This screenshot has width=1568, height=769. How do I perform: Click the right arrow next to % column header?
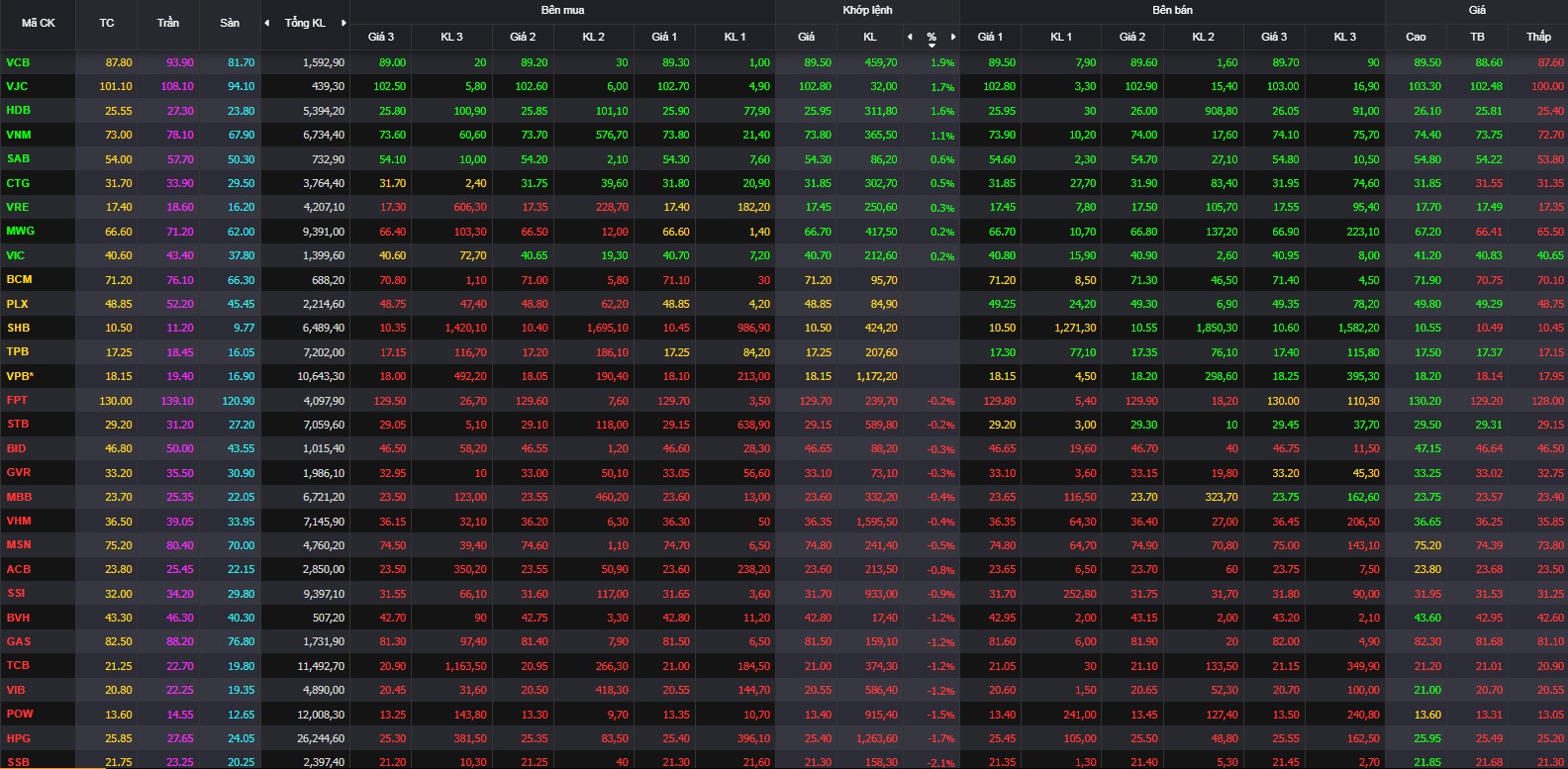(953, 37)
